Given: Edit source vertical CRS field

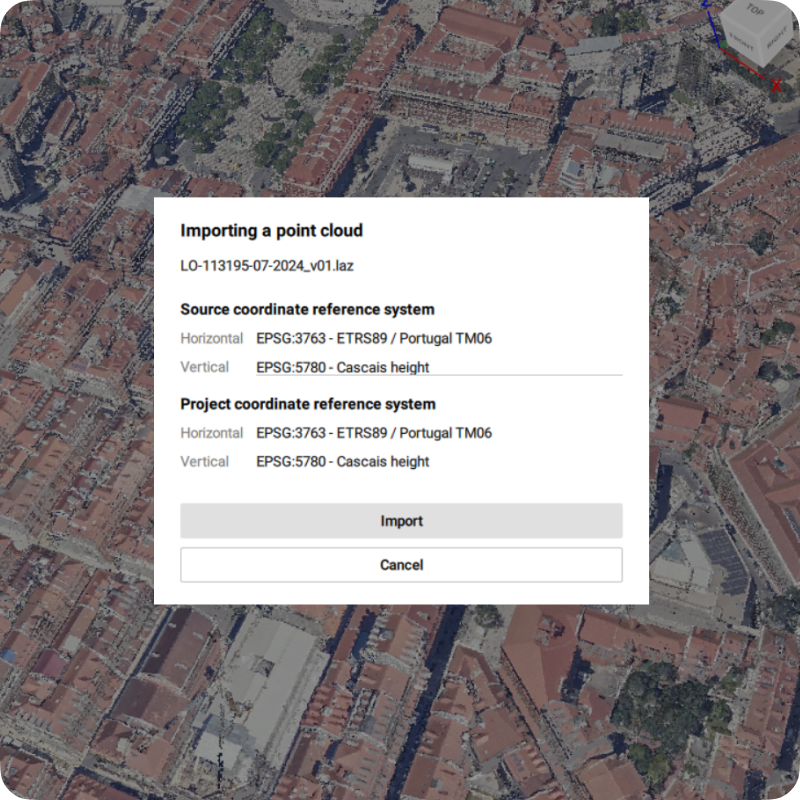Looking at the screenshot, I should [x=439, y=367].
